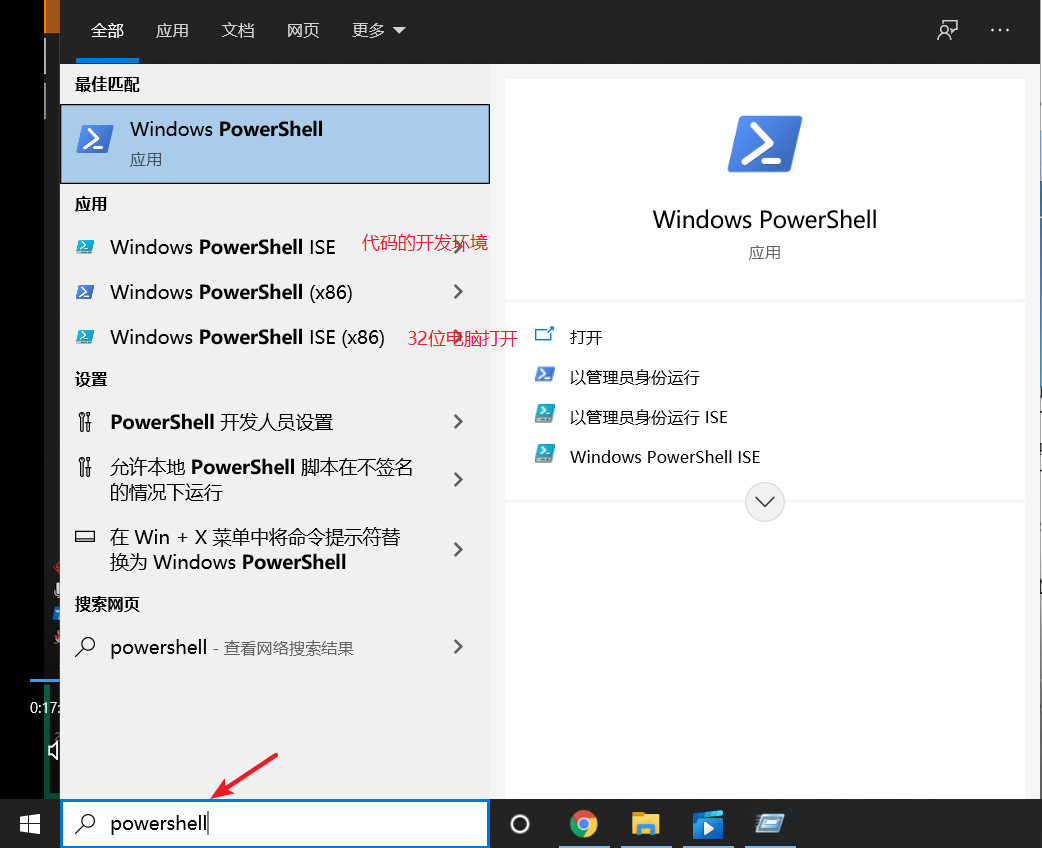Click the 打开 open icon in preview pane

[x=544, y=334]
